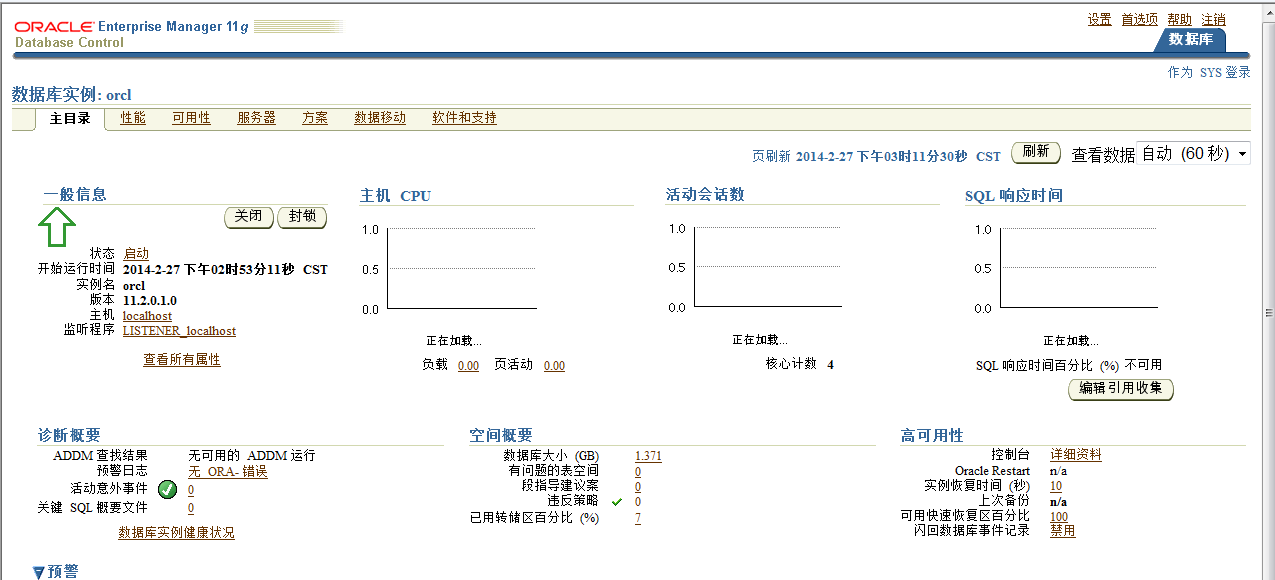Image resolution: width=1275 pixels, height=580 pixels.
Task: Open the 软件和支持 tab
Action: pos(464,118)
